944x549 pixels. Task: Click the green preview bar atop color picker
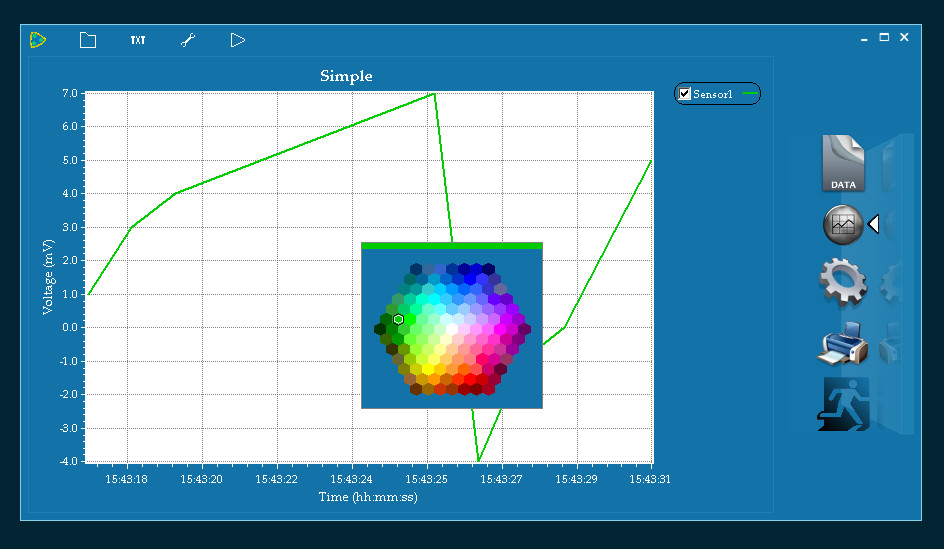click(452, 246)
